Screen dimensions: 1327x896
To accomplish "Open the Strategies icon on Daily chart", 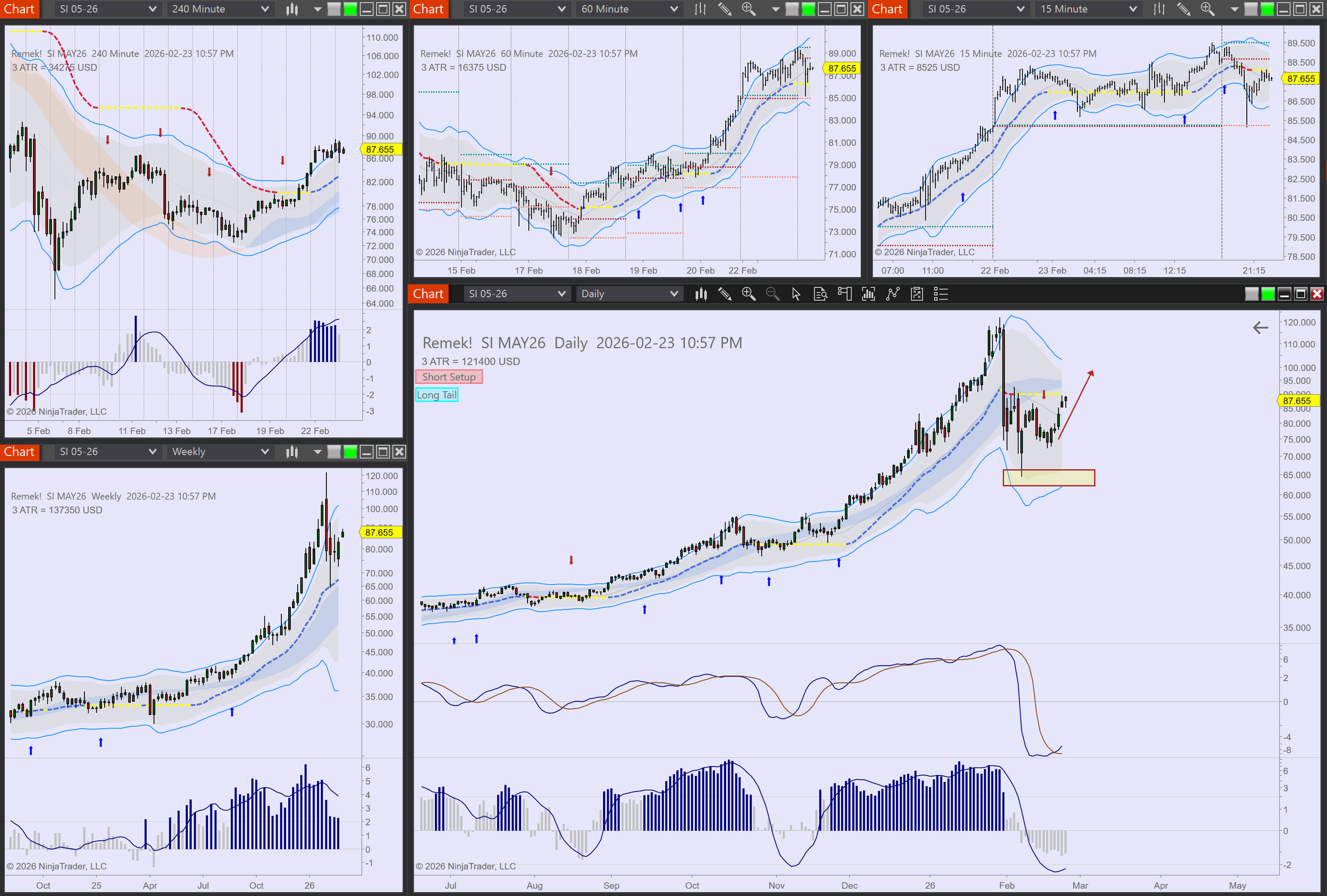I will [x=917, y=294].
